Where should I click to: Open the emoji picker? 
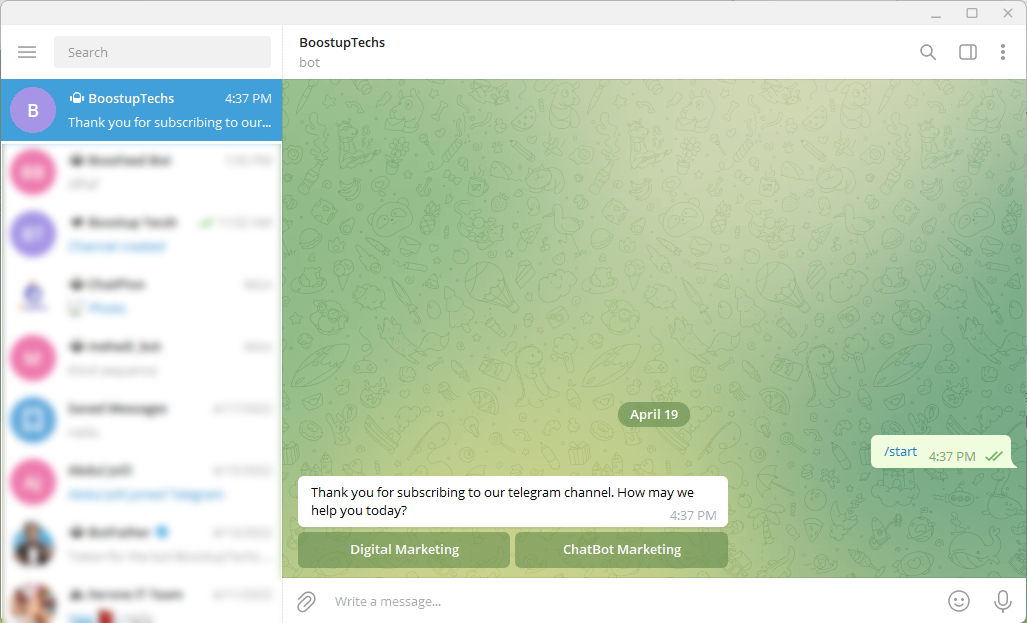pyautogui.click(x=959, y=601)
